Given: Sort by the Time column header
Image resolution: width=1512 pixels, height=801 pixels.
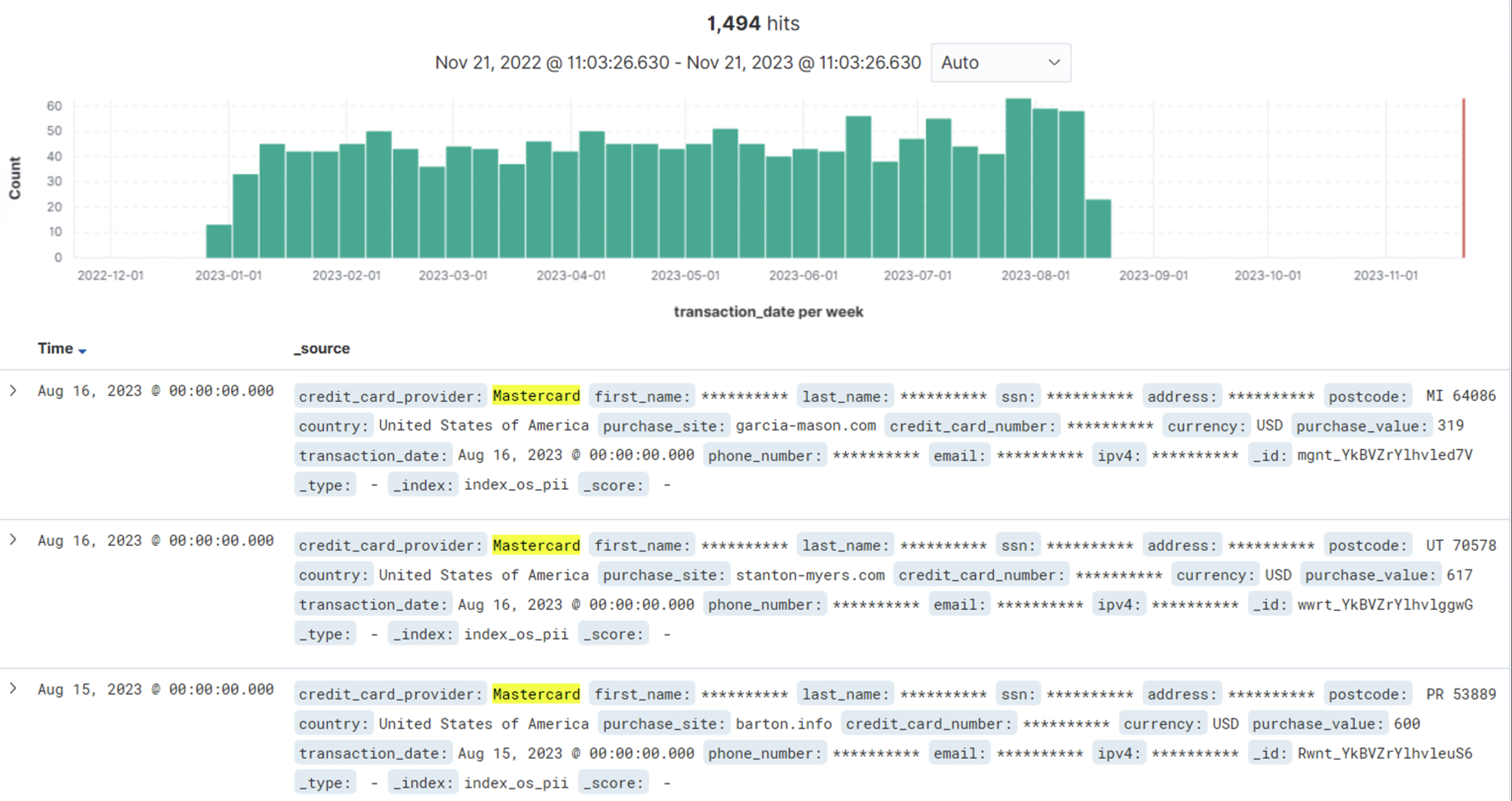Looking at the screenshot, I should (x=55, y=349).
